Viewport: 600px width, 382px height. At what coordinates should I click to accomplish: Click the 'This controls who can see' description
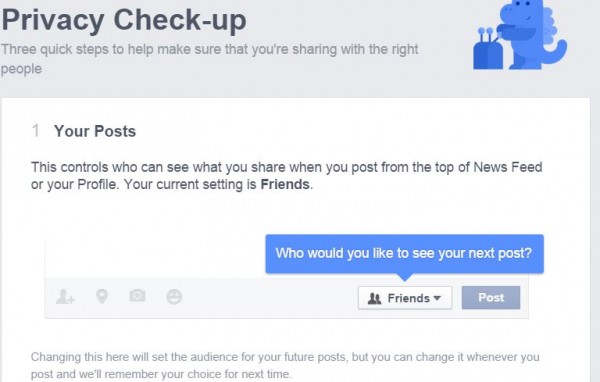pyautogui.click(x=287, y=176)
